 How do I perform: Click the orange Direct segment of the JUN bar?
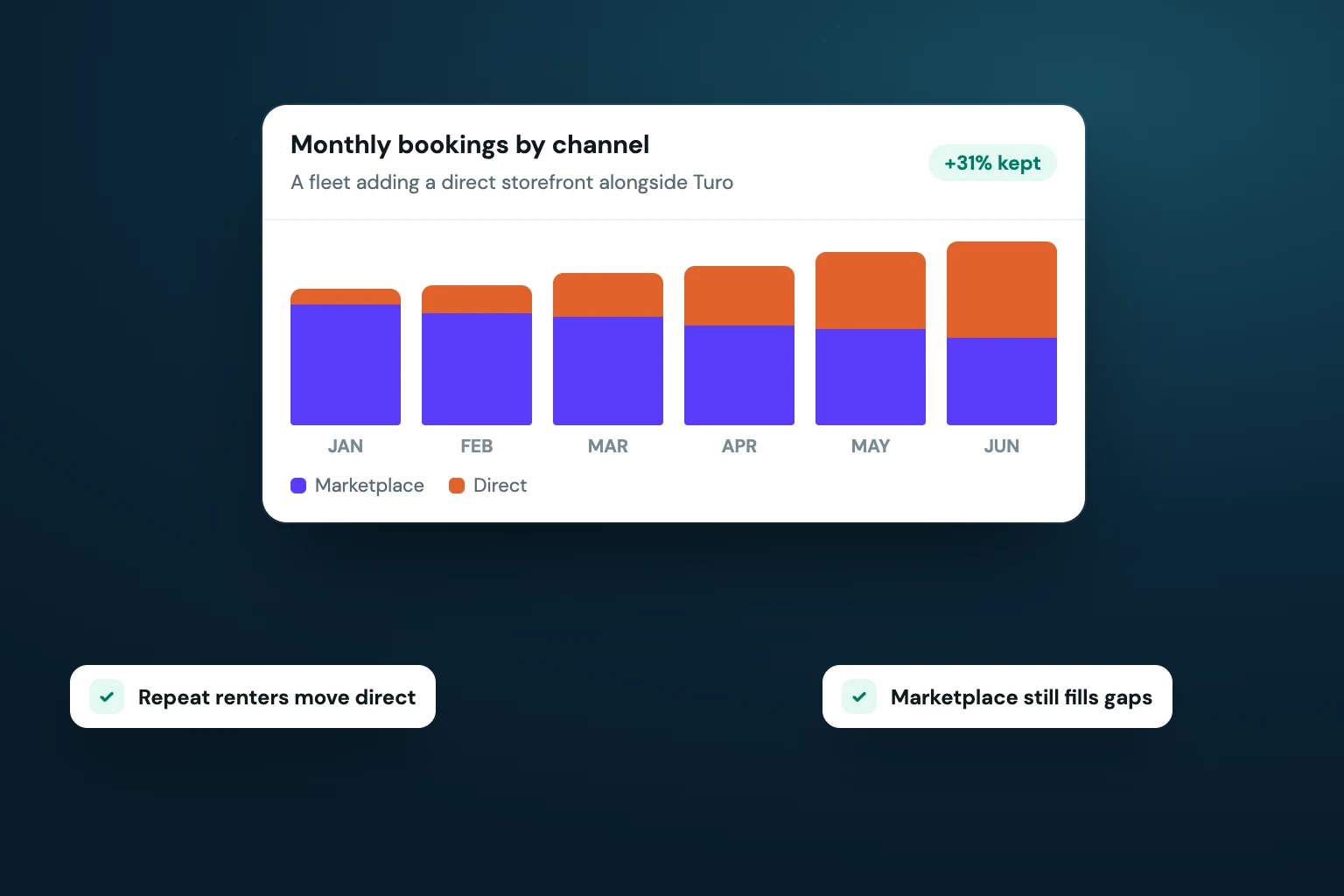1002,290
